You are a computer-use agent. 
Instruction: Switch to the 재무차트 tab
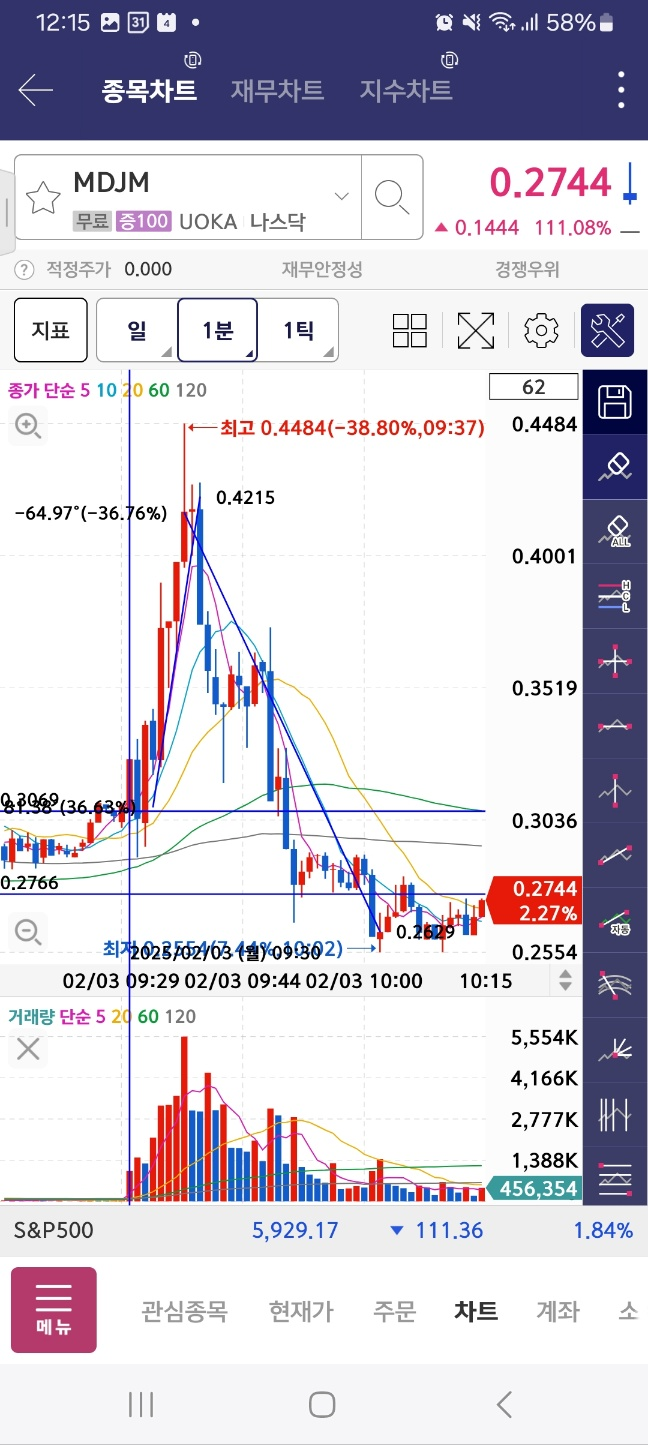point(277,90)
